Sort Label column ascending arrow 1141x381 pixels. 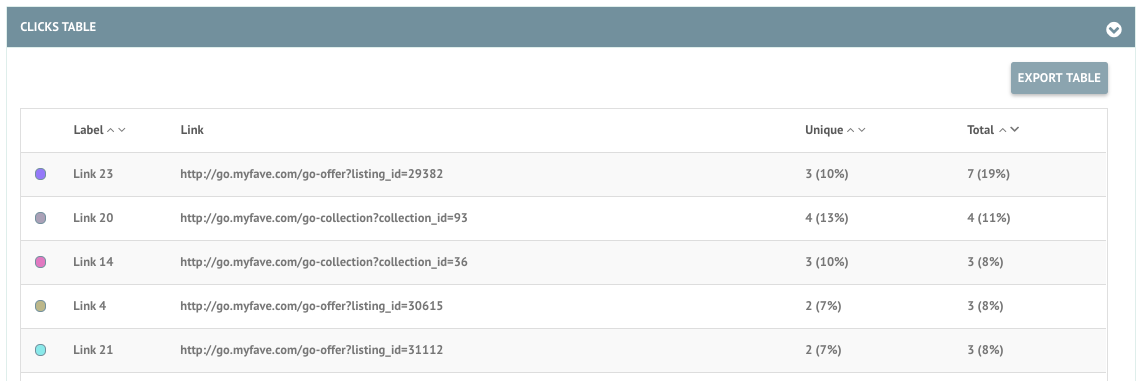[111, 130]
